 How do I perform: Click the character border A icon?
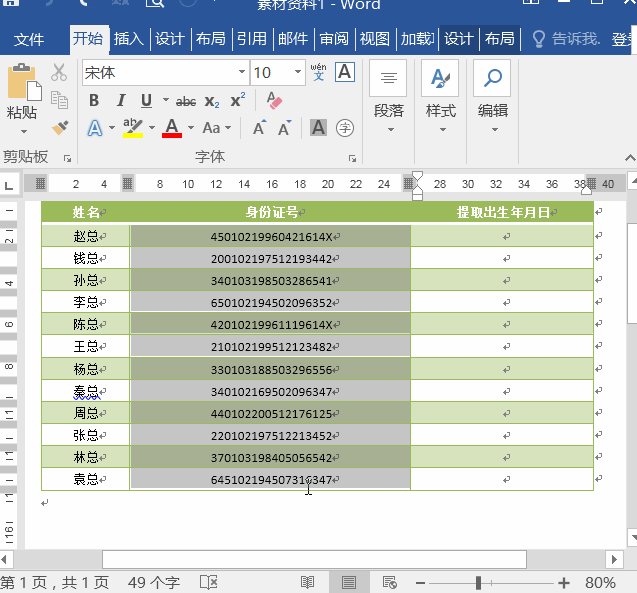[345, 72]
